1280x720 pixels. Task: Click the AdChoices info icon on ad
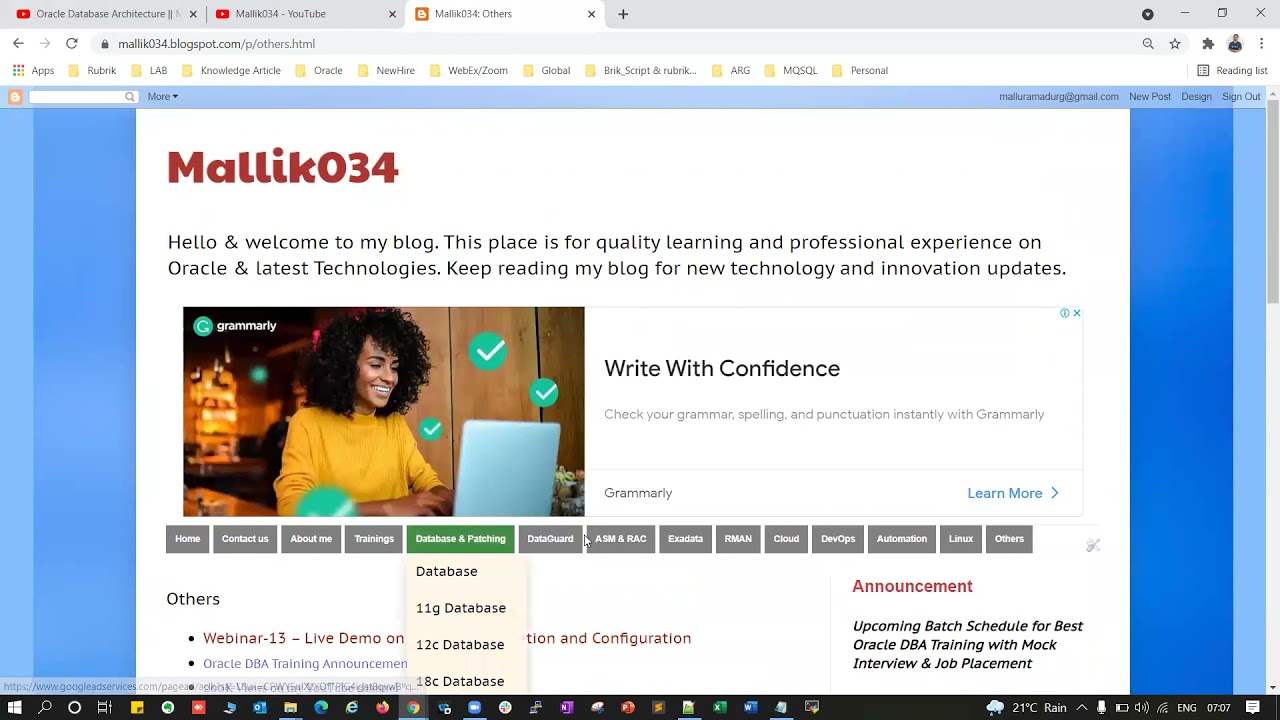coord(1065,313)
